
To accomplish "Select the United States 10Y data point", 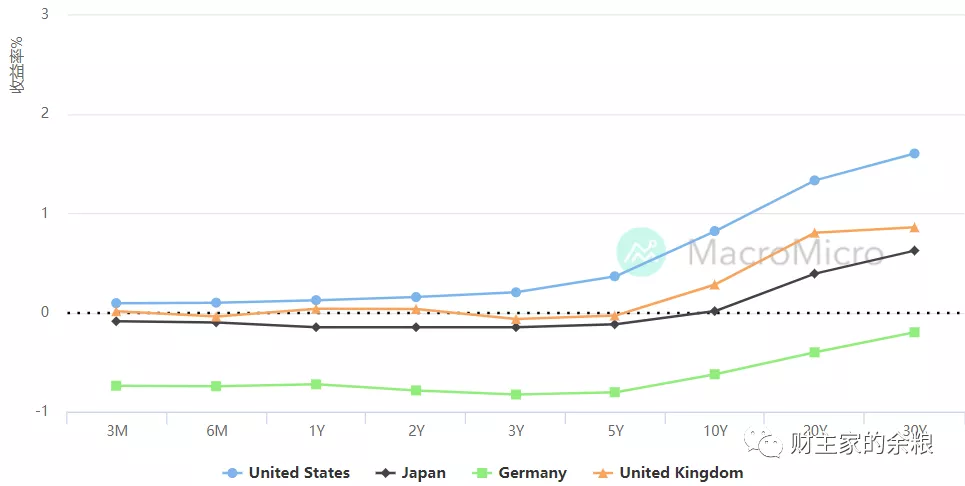I will click(x=714, y=231).
